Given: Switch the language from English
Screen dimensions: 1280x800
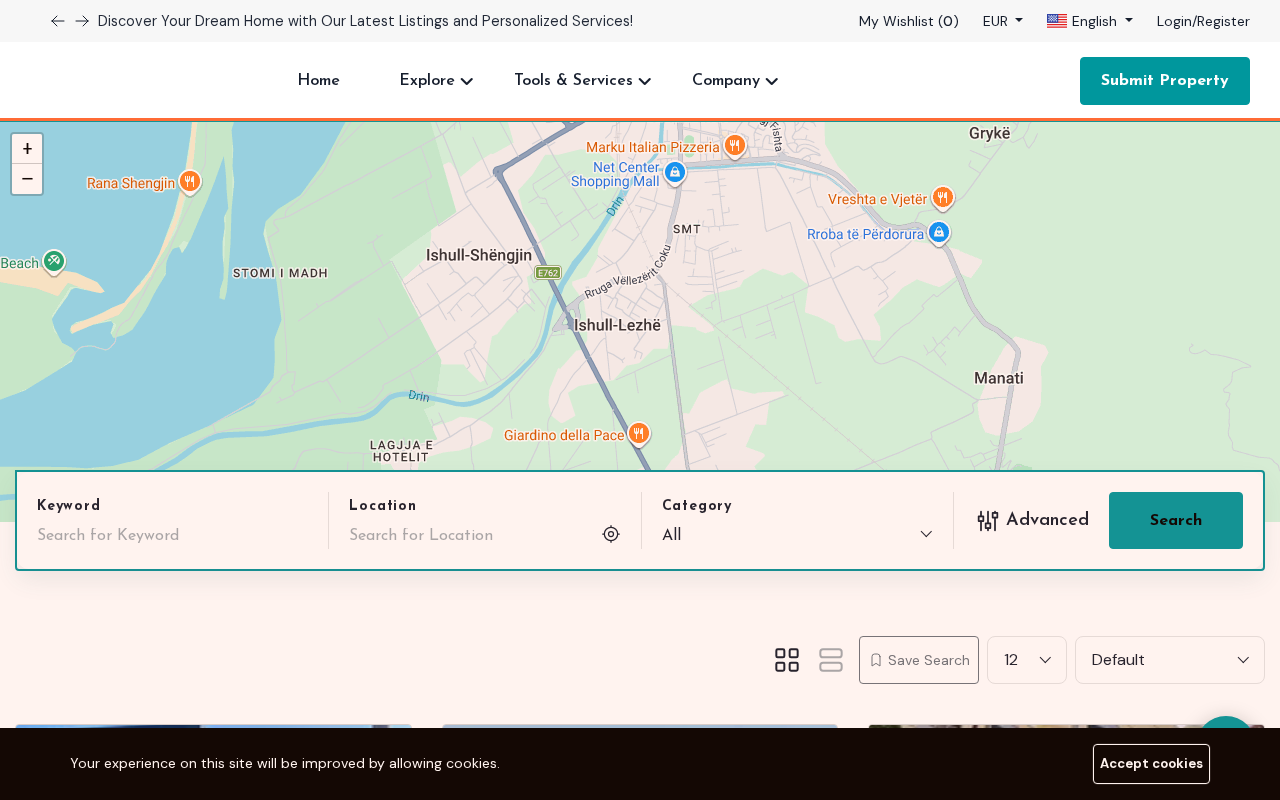Looking at the screenshot, I should tap(1089, 20).
